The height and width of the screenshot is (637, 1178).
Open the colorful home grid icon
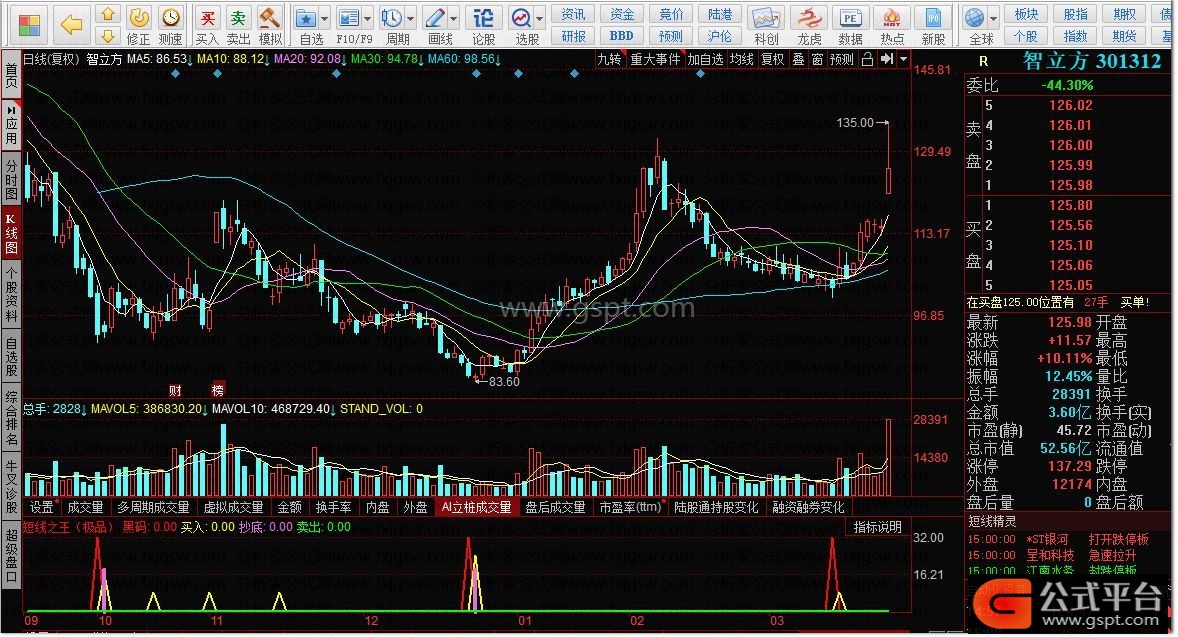click(x=29, y=24)
